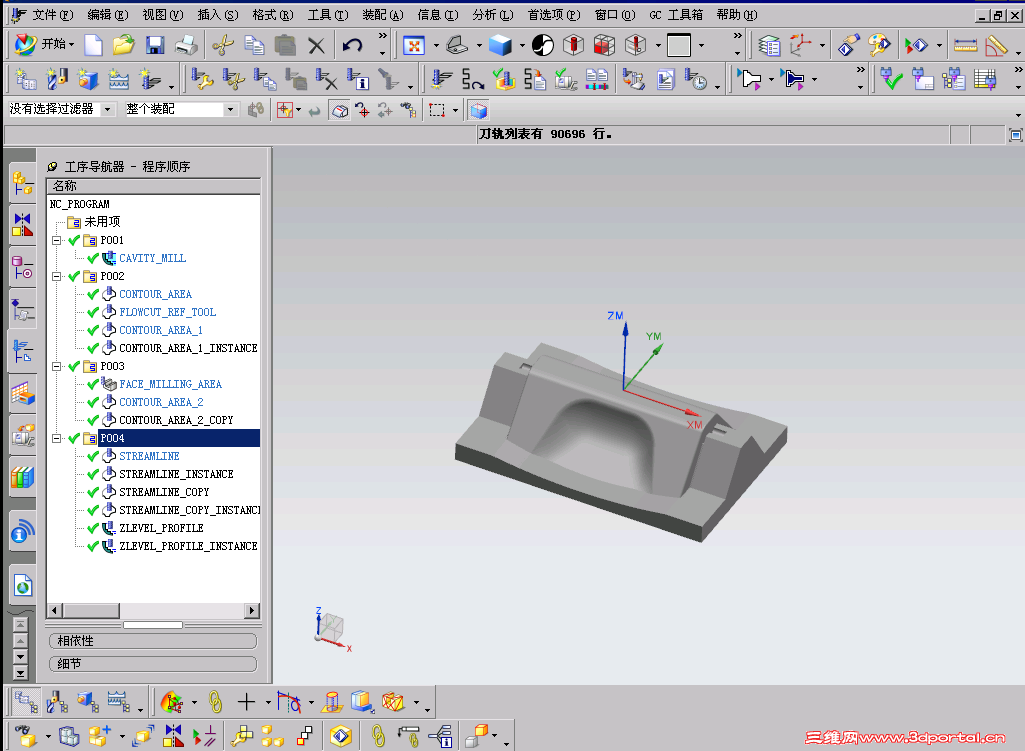Select the CAVITY_MILL operation

pyautogui.click(x=152, y=259)
